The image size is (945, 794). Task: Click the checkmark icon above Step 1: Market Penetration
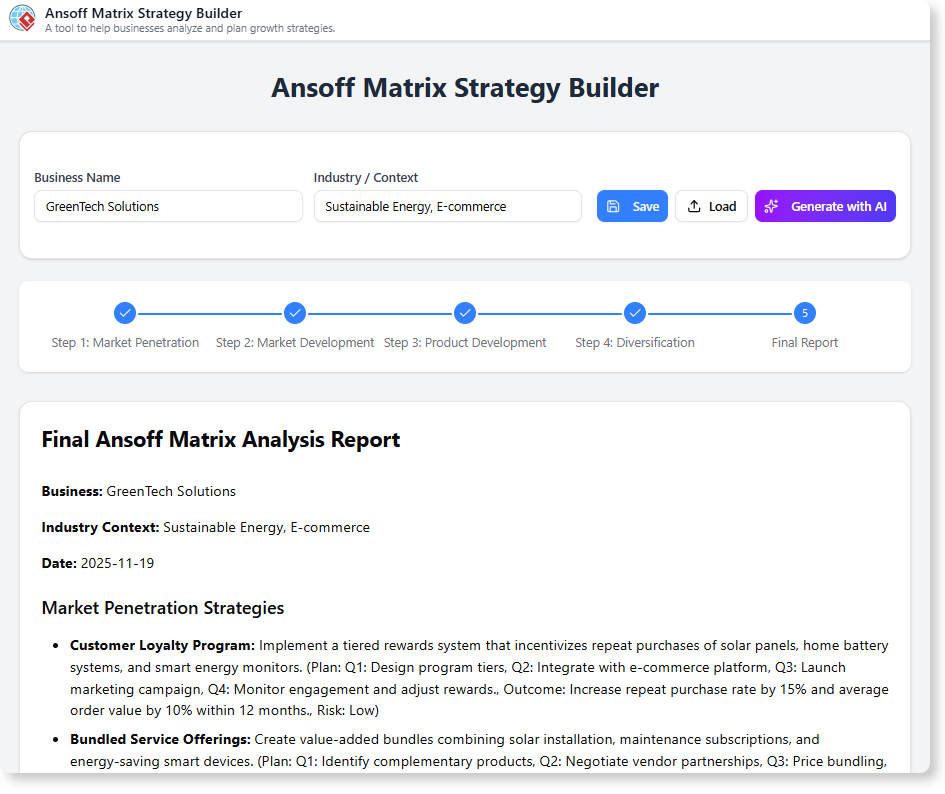[124, 313]
